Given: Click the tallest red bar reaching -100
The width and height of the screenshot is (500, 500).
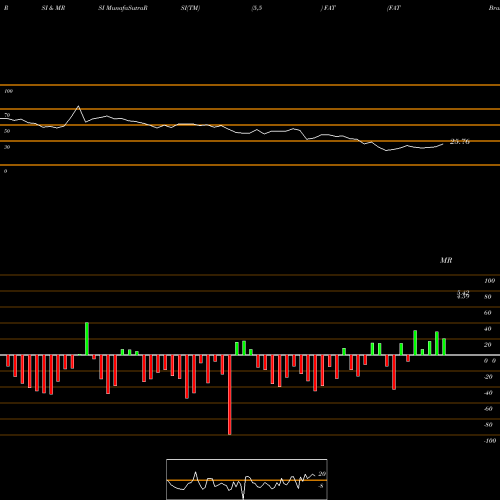Looking at the screenshot, I should [x=229, y=395].
